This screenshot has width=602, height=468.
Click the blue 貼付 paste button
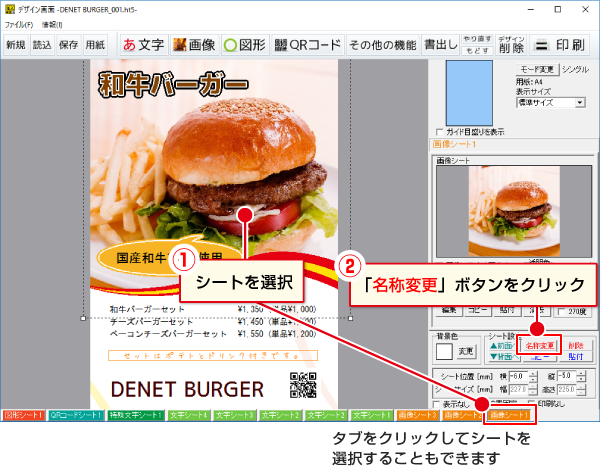(x=576, y=357)
